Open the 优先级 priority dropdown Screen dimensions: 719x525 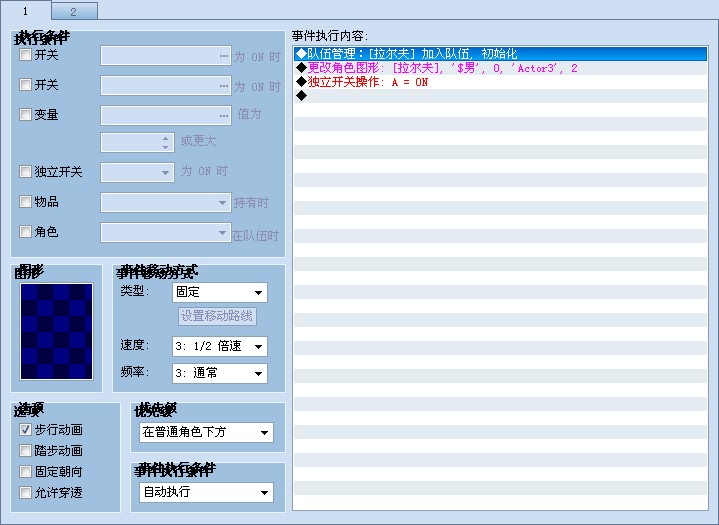[206, 432]
